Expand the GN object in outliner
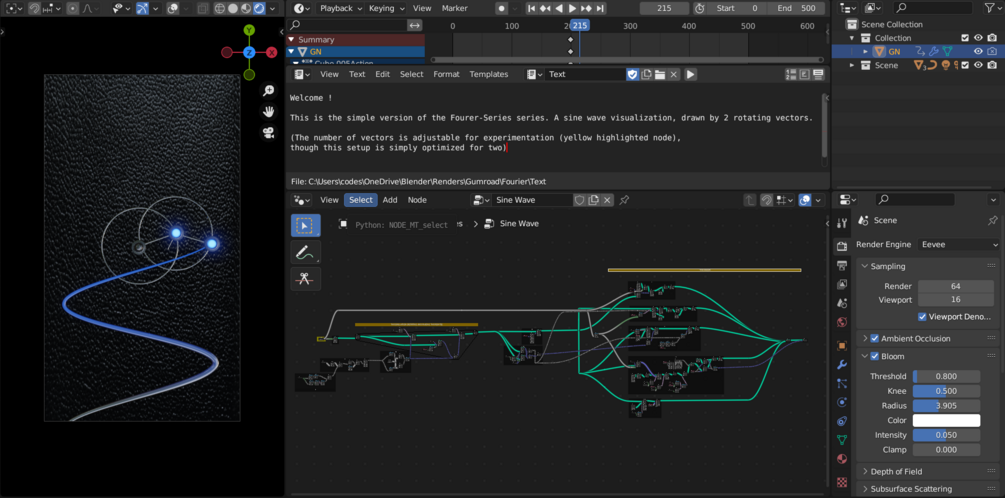 coord(865,51)
